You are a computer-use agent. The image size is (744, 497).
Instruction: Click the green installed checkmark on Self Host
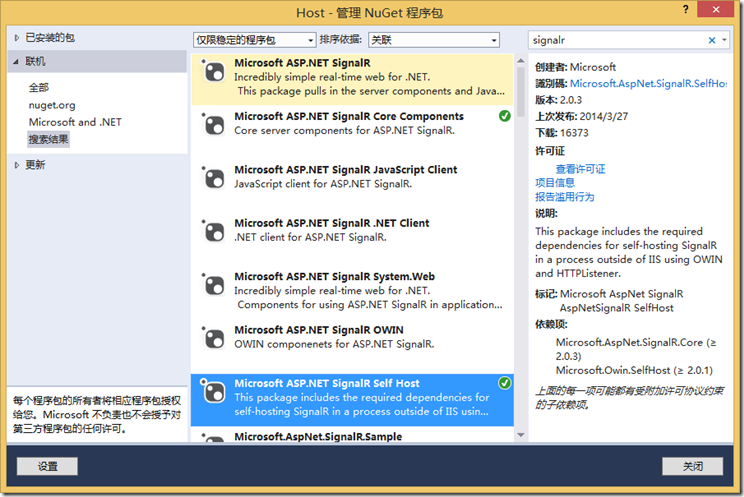(x=504, y=383)
